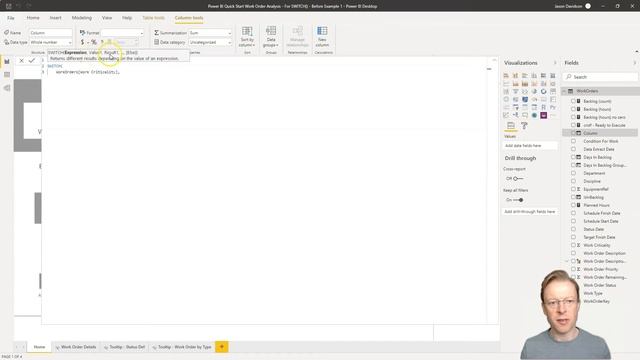
Task: Click the New column button
Action: 322,37
